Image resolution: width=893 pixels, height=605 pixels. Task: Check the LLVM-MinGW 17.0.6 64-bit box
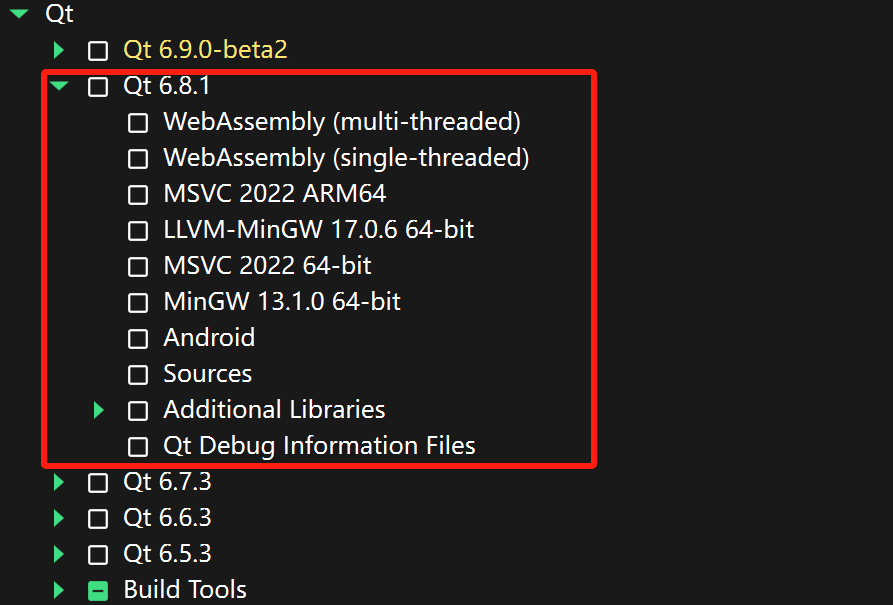tap(137, 230)
